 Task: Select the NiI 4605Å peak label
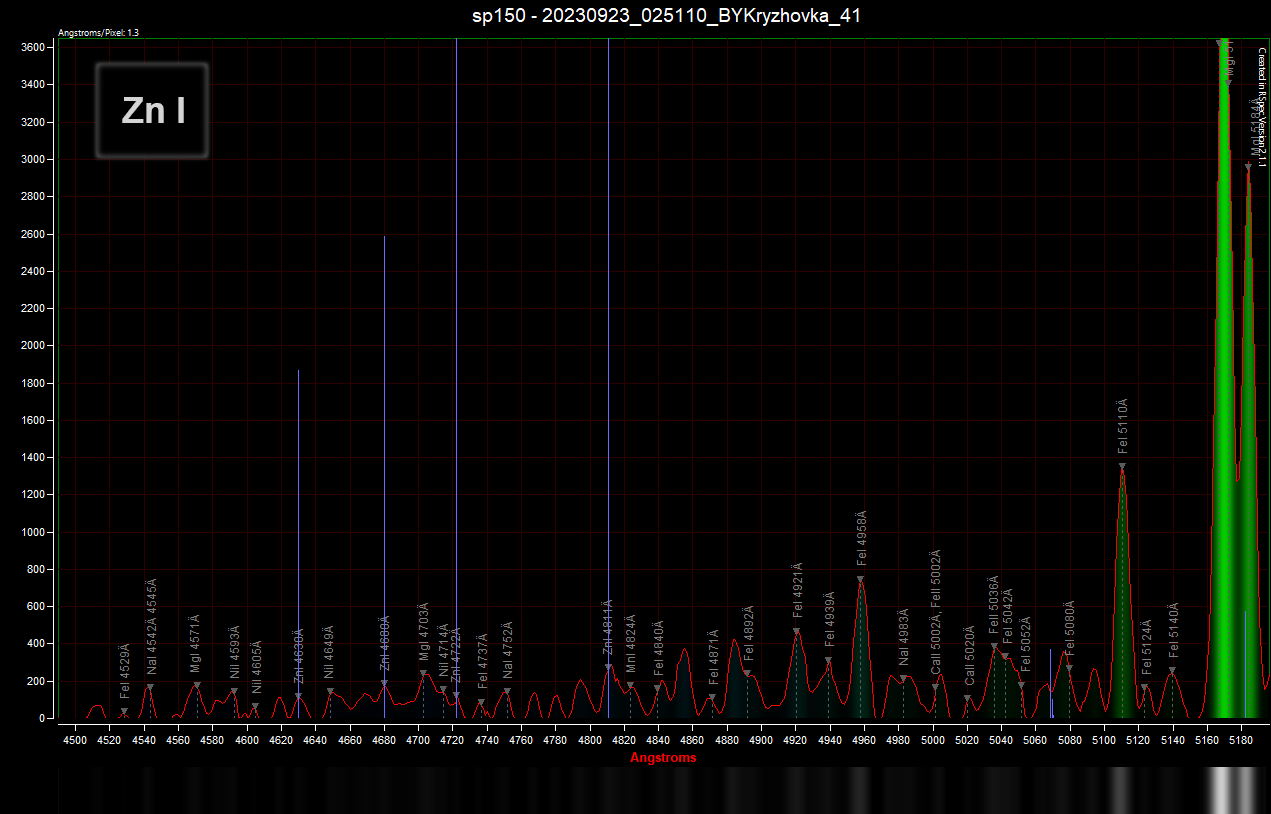[256, 667]
